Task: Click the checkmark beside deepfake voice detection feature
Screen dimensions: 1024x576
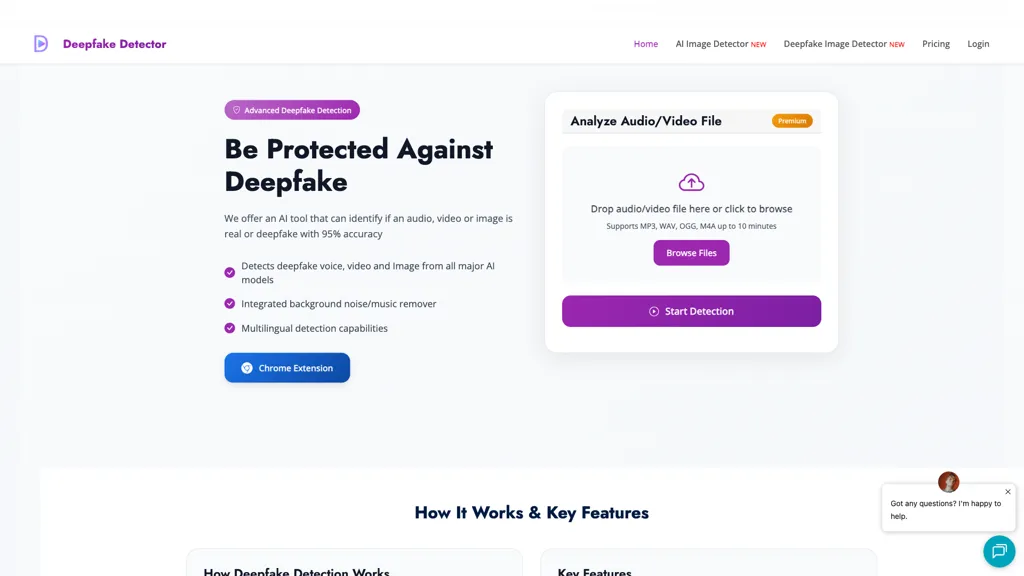Action: click(229, 271)
